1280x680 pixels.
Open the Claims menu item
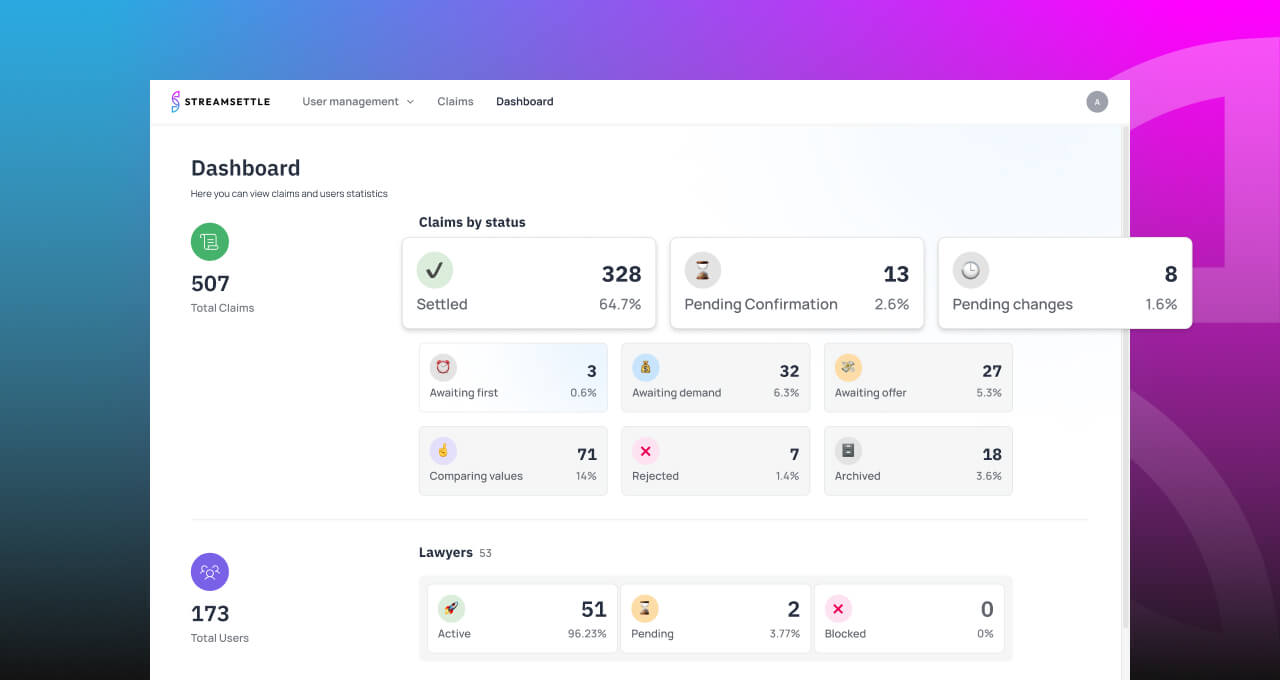point(455,101)
